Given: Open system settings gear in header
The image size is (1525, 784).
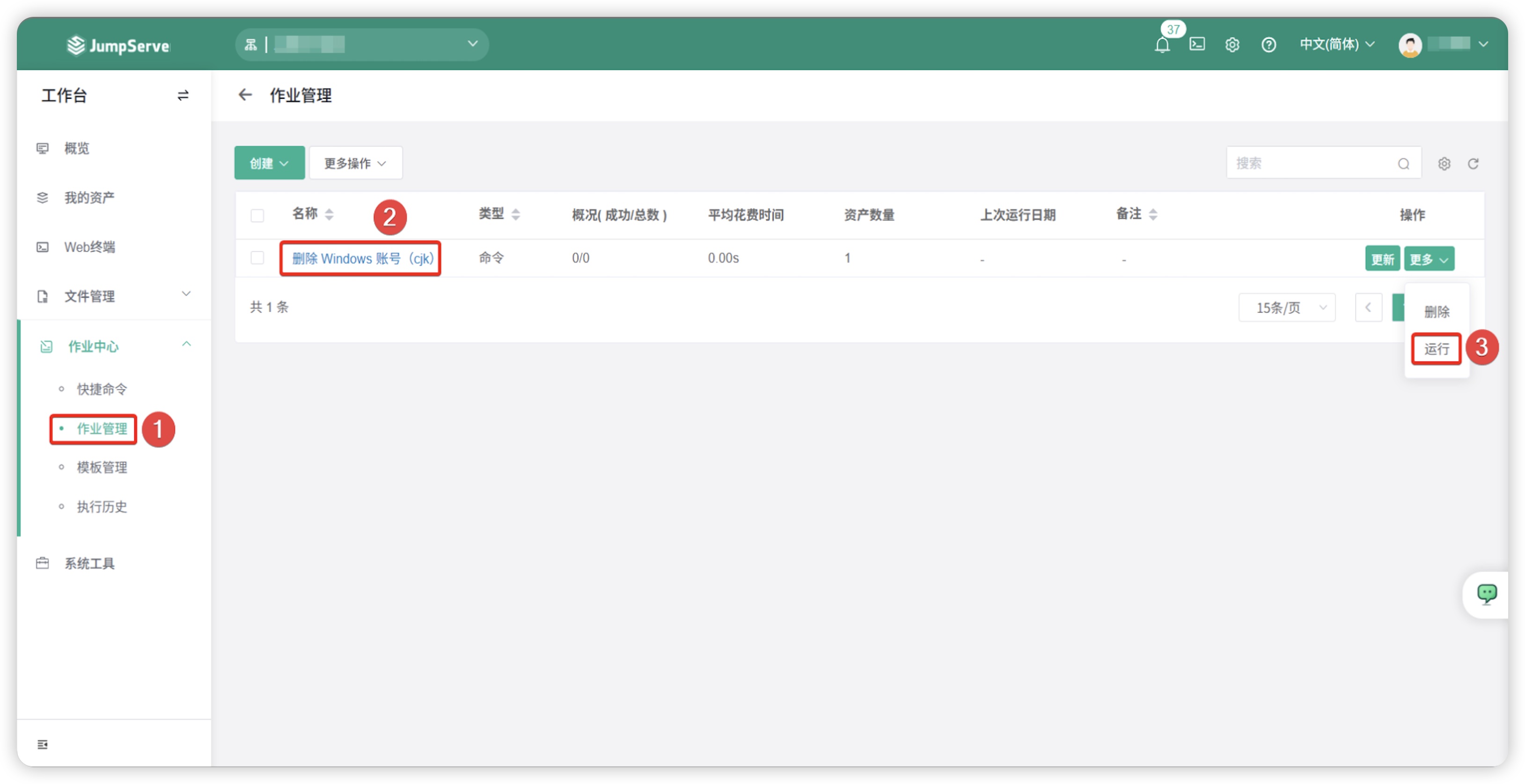Looking at the screenshot, I should pos(1232,45).
